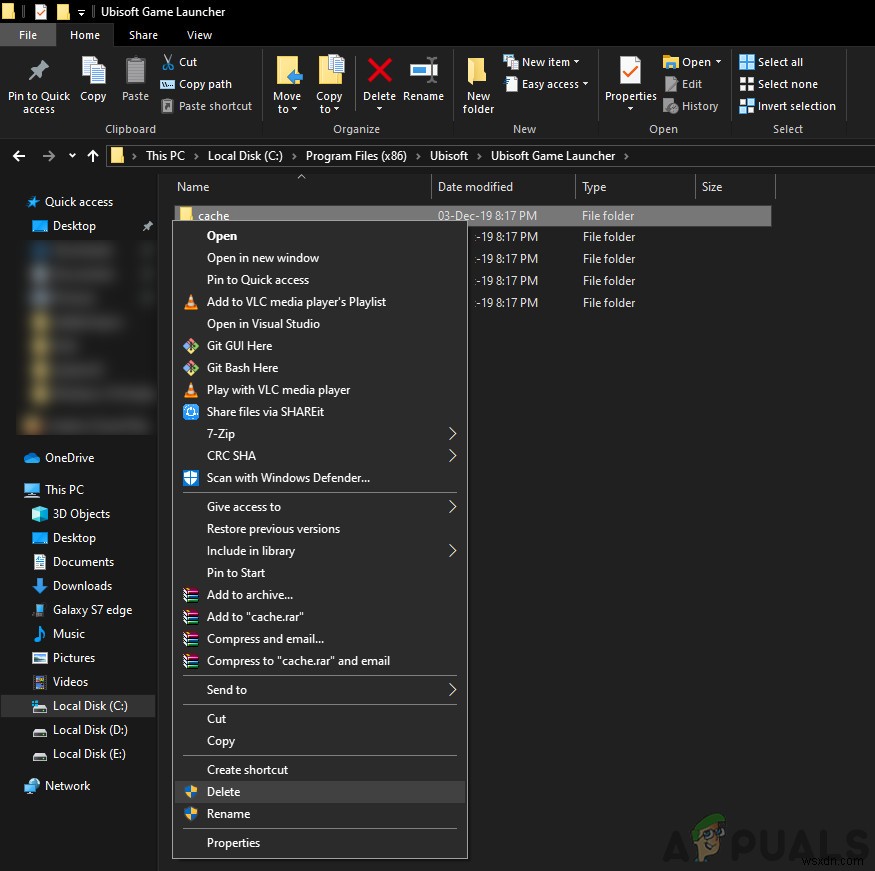Sort files by clicking the Name column header

click(x=193, y=187)
